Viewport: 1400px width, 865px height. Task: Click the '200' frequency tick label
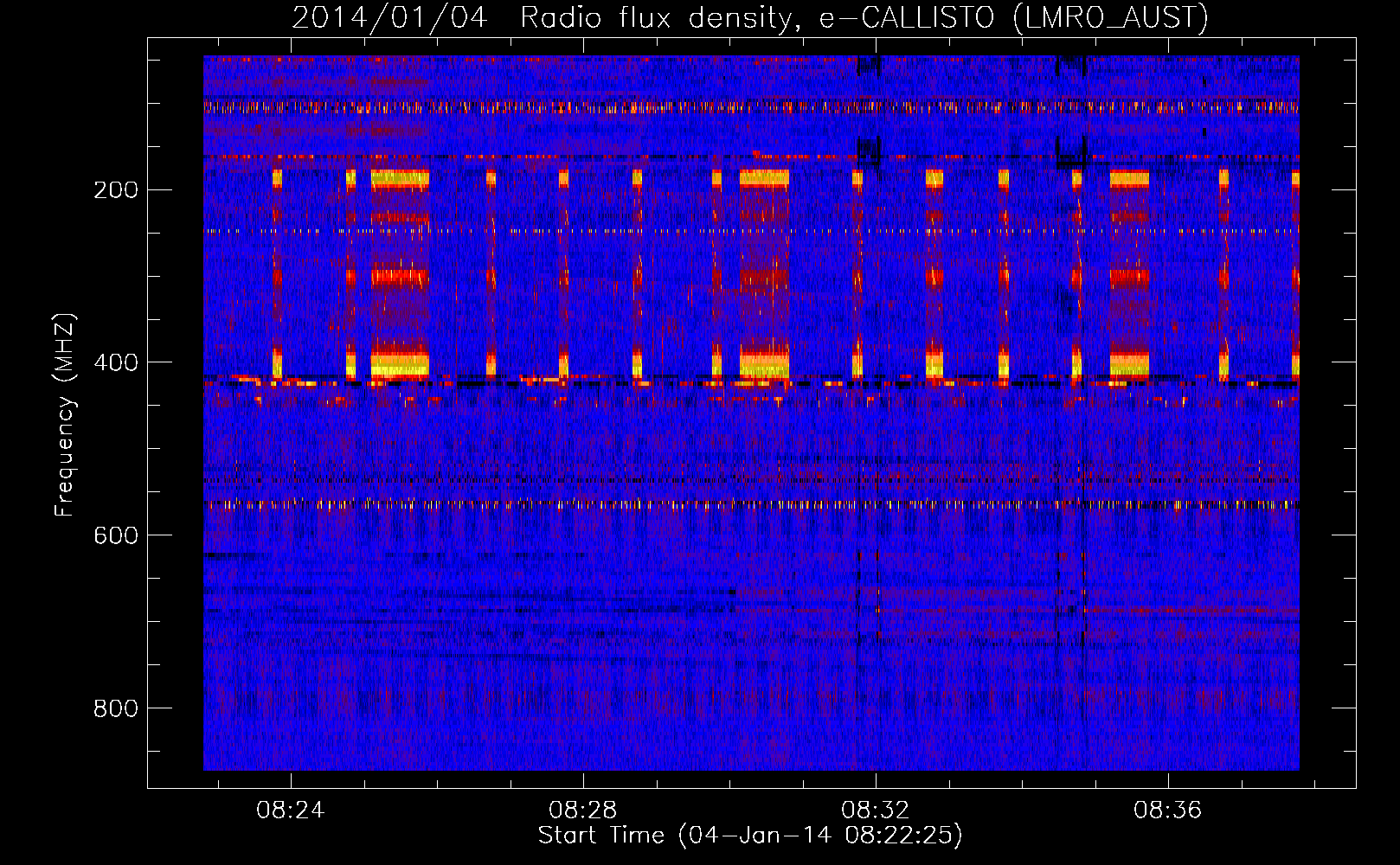tap(116, 189)
